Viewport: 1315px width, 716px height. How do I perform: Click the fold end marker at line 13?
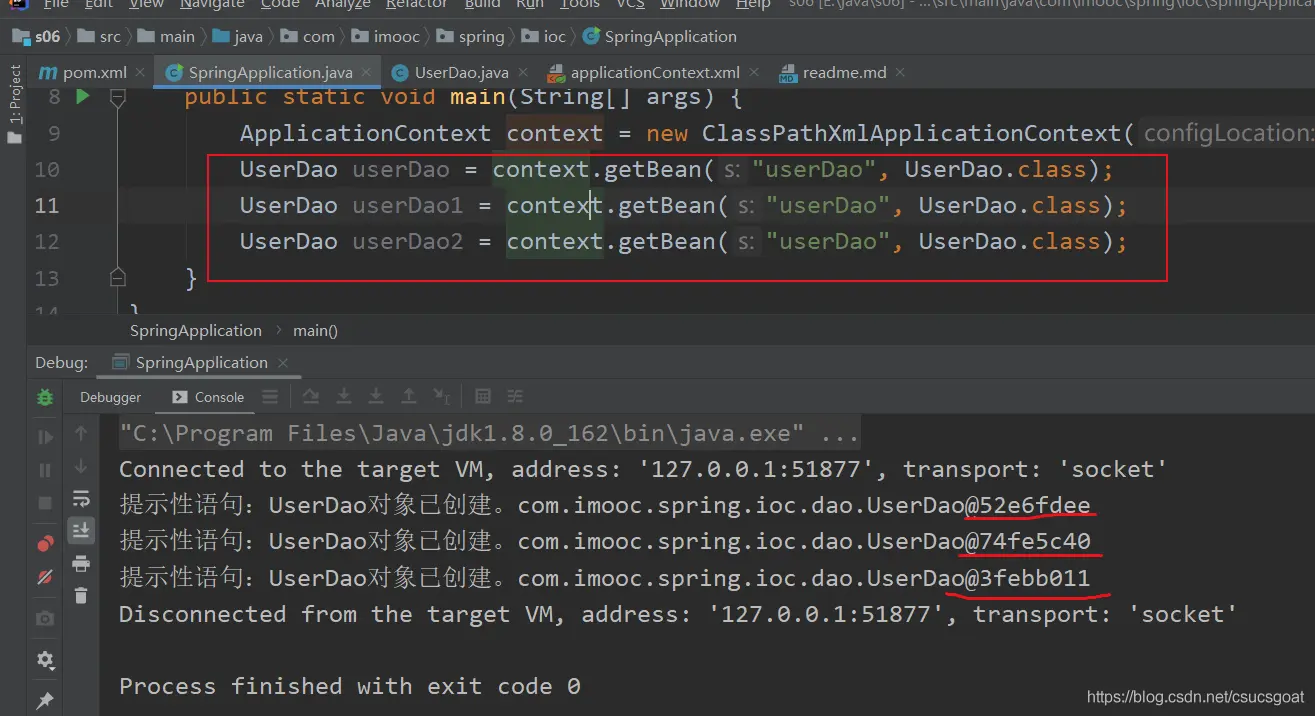[118, 277]
